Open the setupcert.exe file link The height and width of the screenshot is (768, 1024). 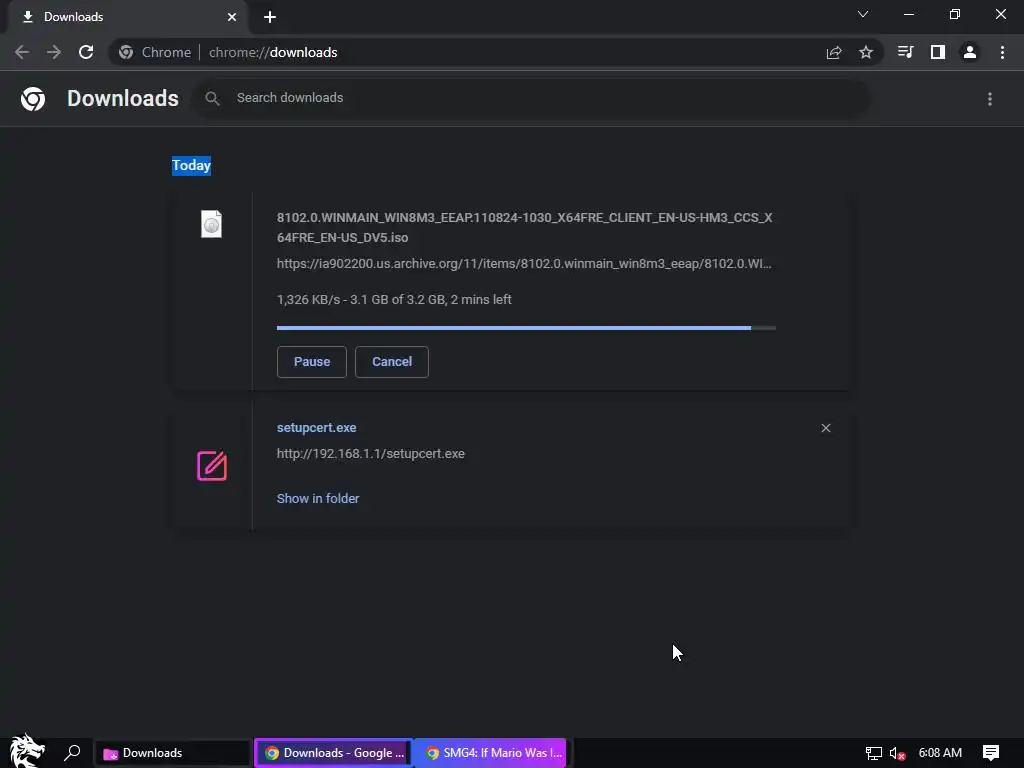point(317,428)
